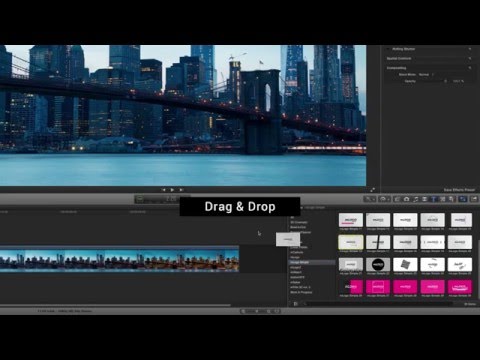Select title thumbnail with pink underline
Image resolution: width=480 pixels, height=360 pixels.
(x=351, y=220)
